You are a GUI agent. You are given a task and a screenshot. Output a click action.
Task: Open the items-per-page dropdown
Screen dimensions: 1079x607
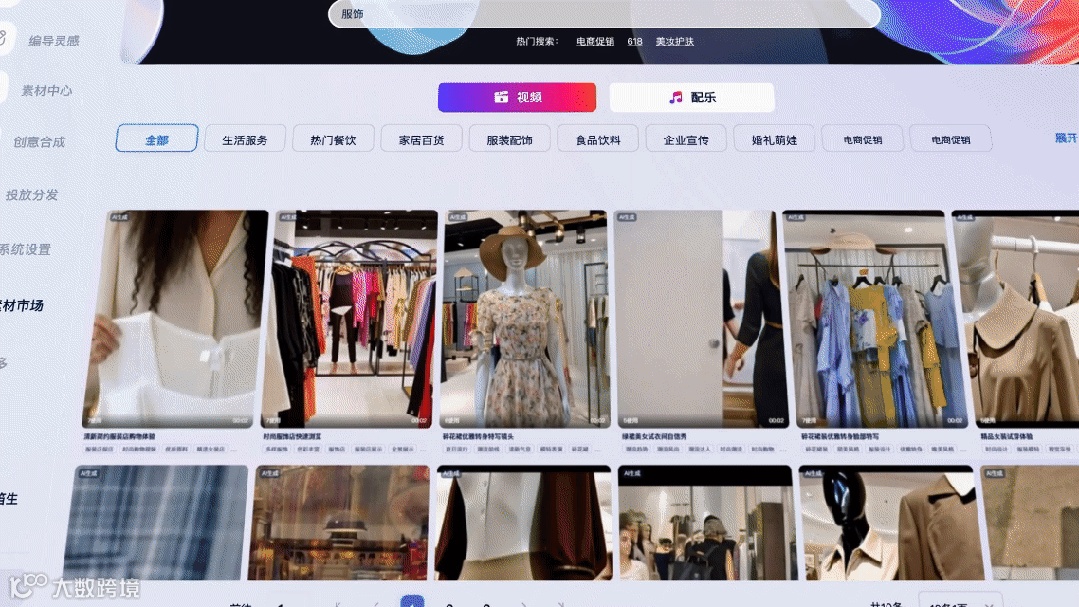(x=958, y=603)
